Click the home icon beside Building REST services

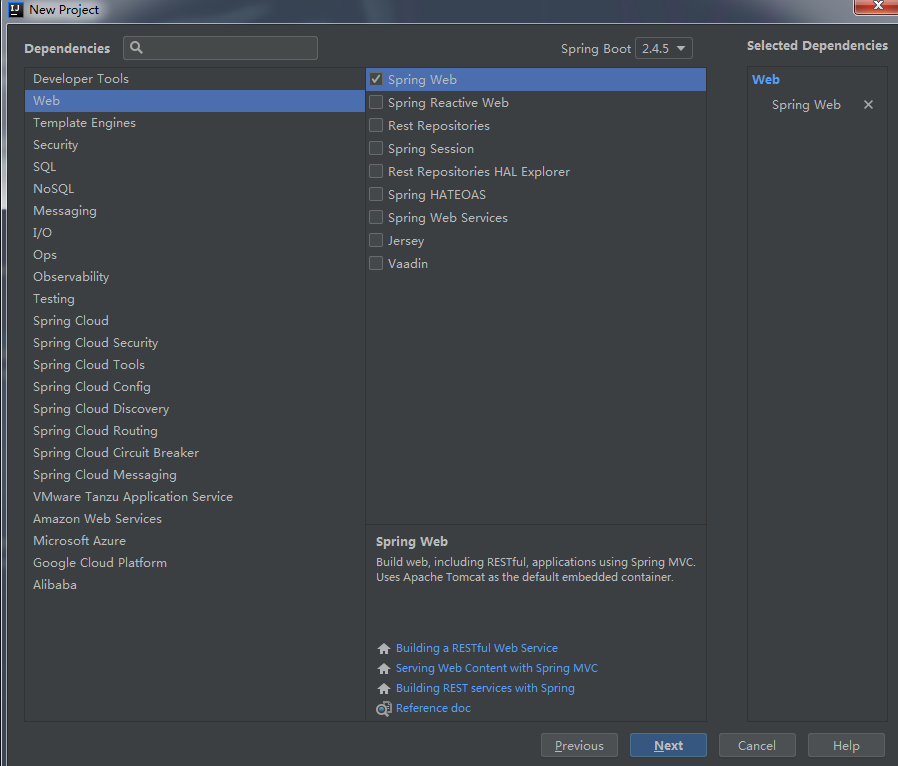pos(384,689)
